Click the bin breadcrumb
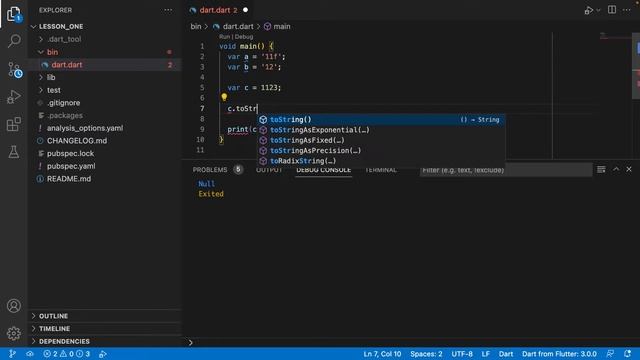 point(196,27)
